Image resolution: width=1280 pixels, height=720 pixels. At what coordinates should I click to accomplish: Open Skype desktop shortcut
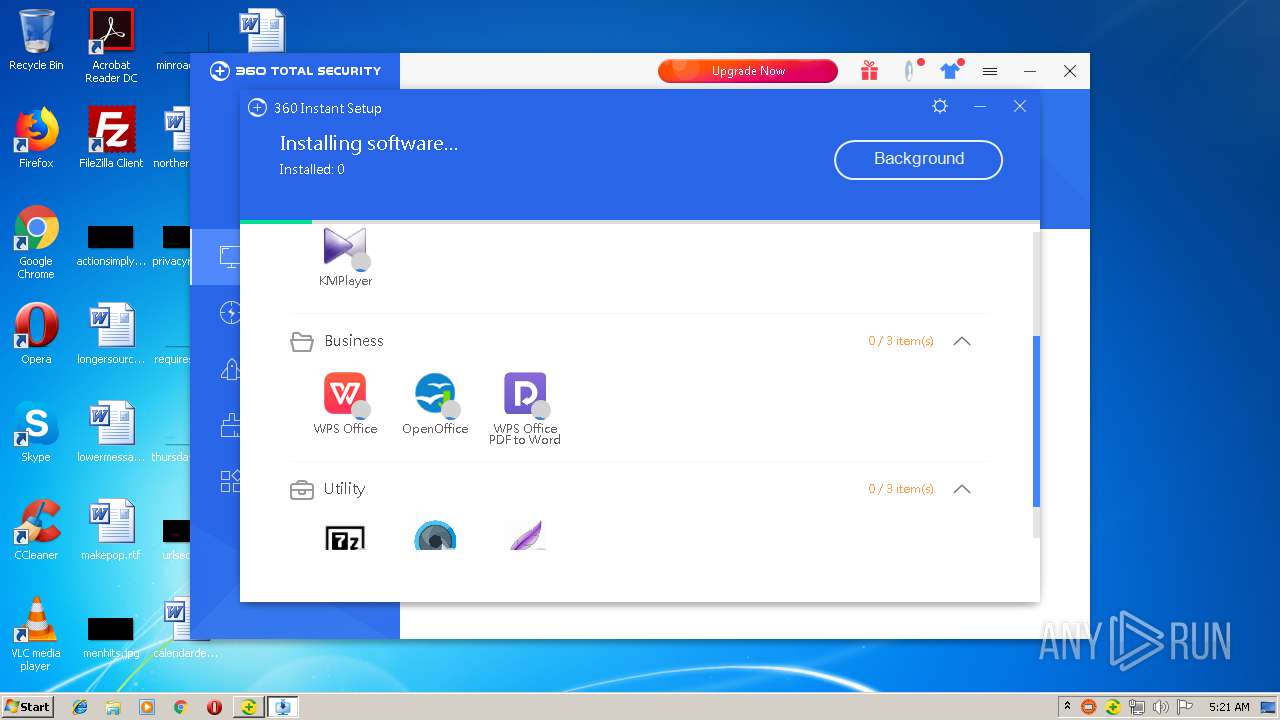(36, 432)
